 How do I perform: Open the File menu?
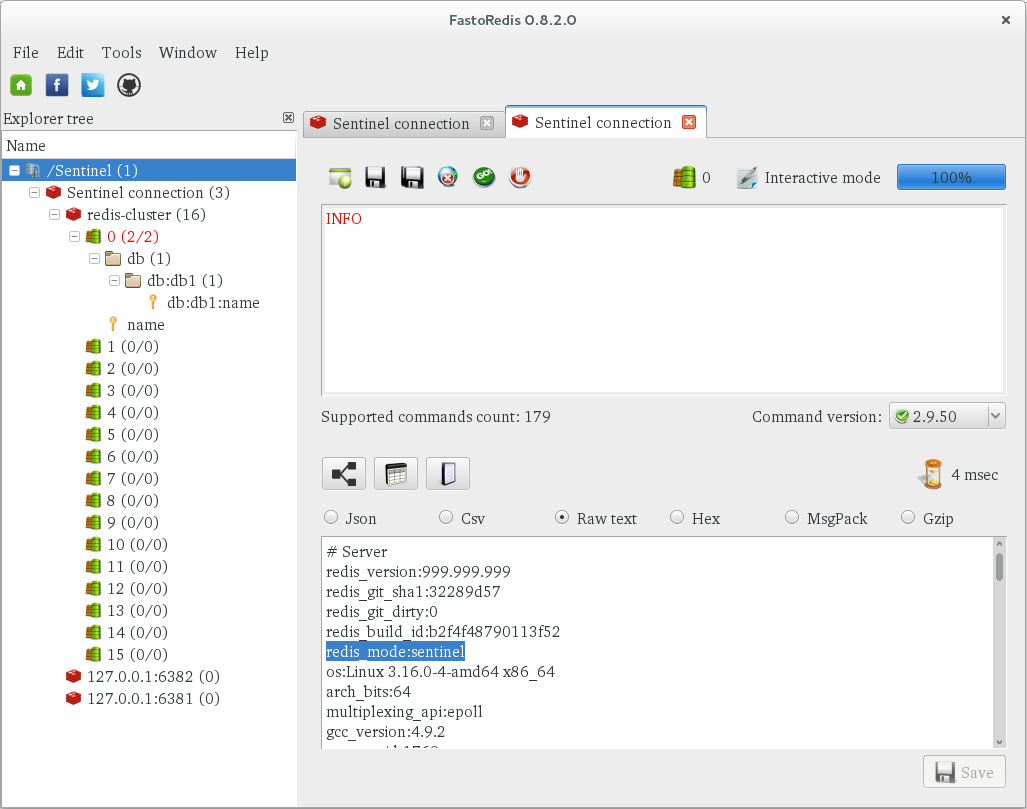pyautogui.click(x=26, y=52)
